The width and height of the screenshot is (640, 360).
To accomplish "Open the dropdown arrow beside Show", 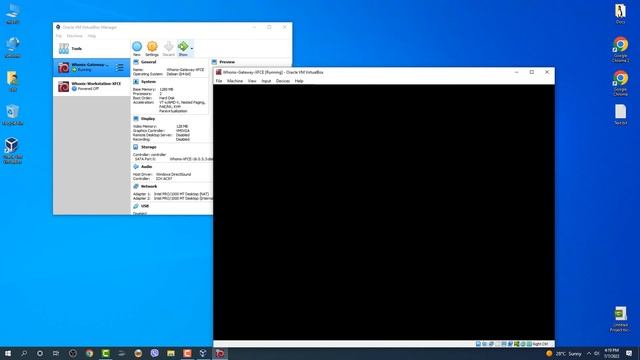I will click(x=192, y=49).
